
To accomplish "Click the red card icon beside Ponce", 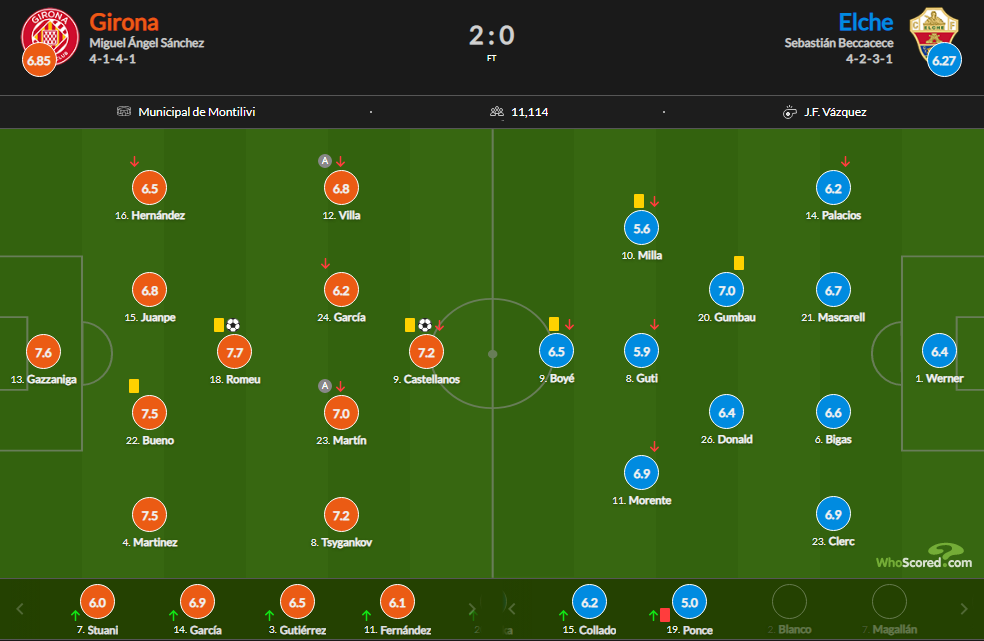I will 664,614.
